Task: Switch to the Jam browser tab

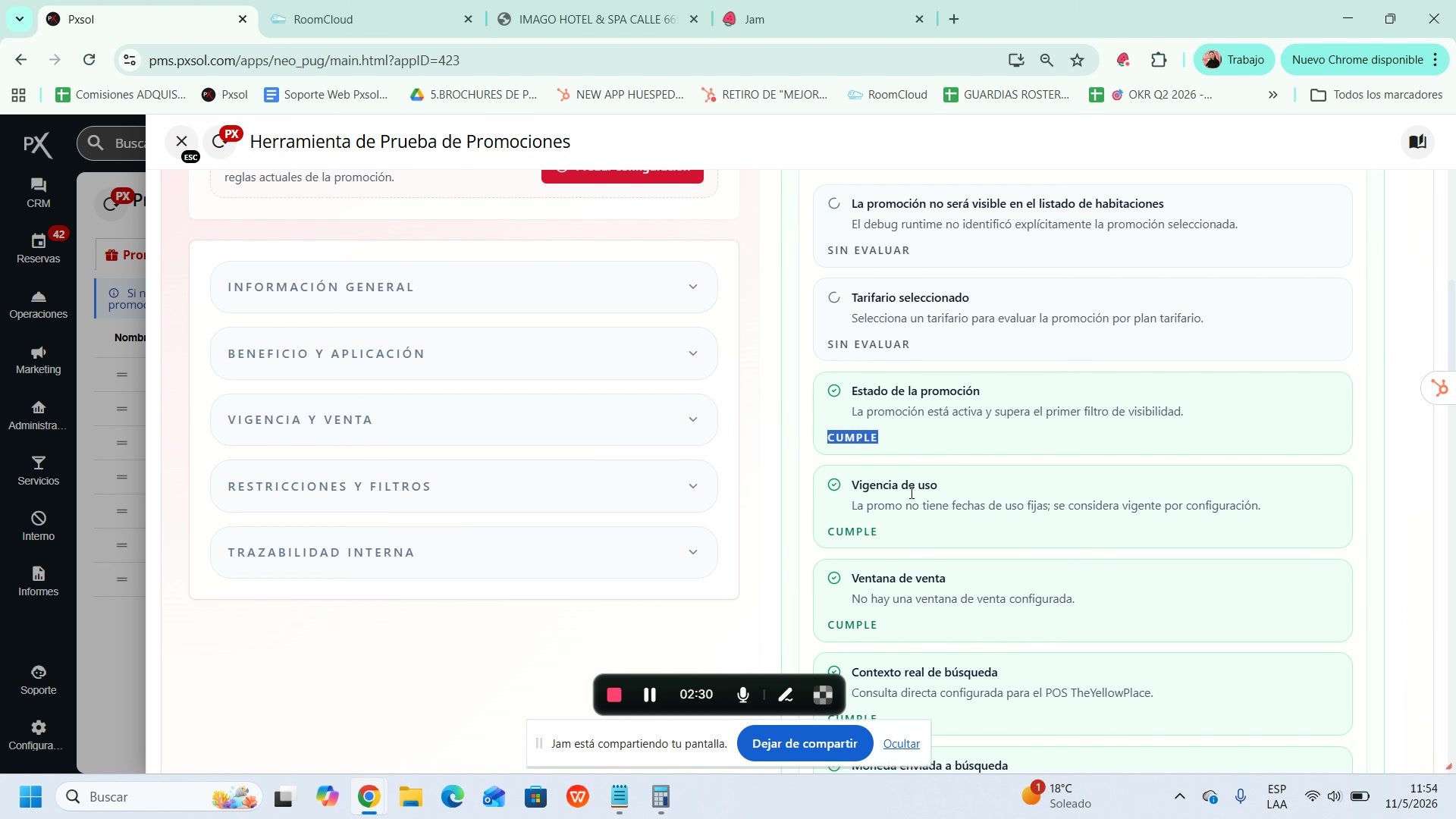Action: 823,19
